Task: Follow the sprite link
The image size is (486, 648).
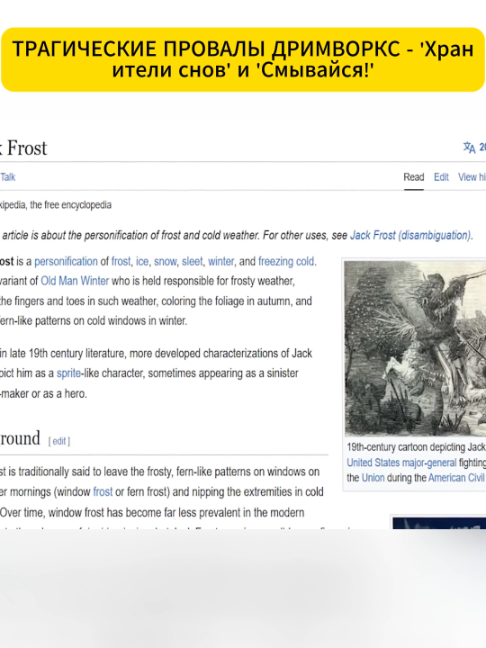Action: (69, 373)
